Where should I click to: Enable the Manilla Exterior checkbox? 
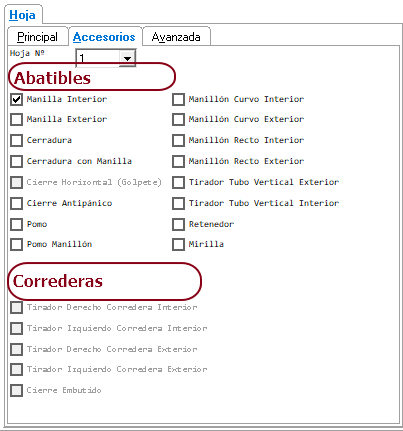click(16, 119)
